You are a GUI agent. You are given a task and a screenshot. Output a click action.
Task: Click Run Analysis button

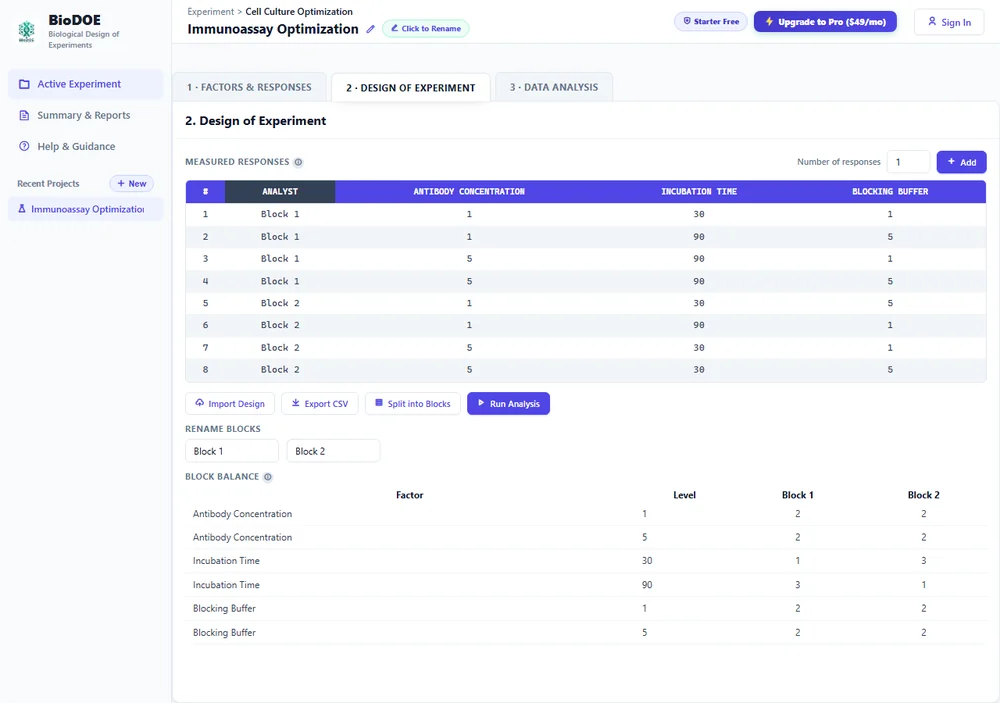pos(508,404)
